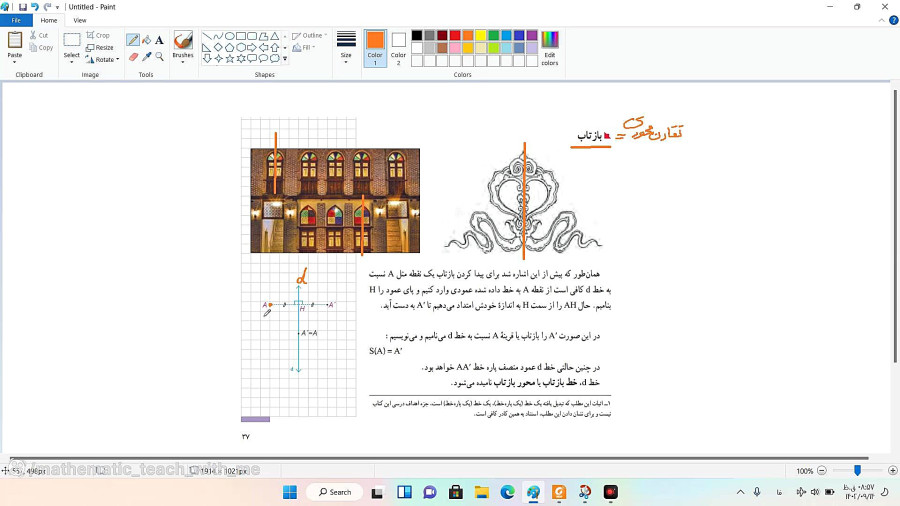The image size is (900, 506).
Task: Choose the black color swatch
Action: 417,36
